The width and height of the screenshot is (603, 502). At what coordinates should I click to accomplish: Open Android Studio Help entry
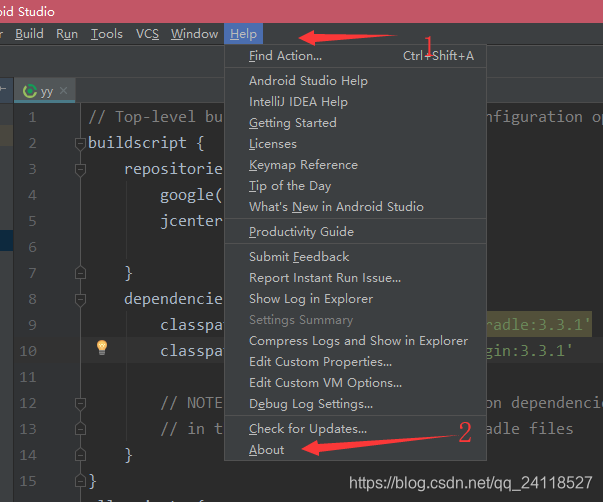(355, 81)
